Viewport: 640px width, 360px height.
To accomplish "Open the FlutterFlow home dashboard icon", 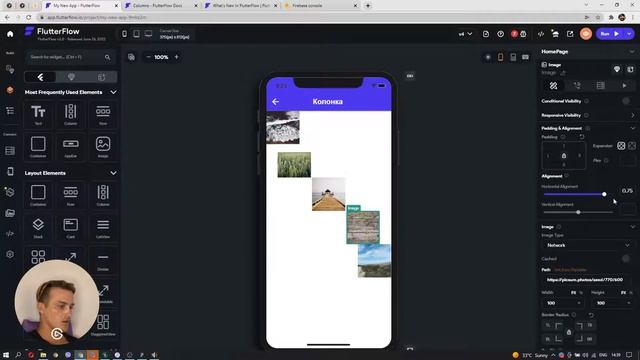I will 10,34.
